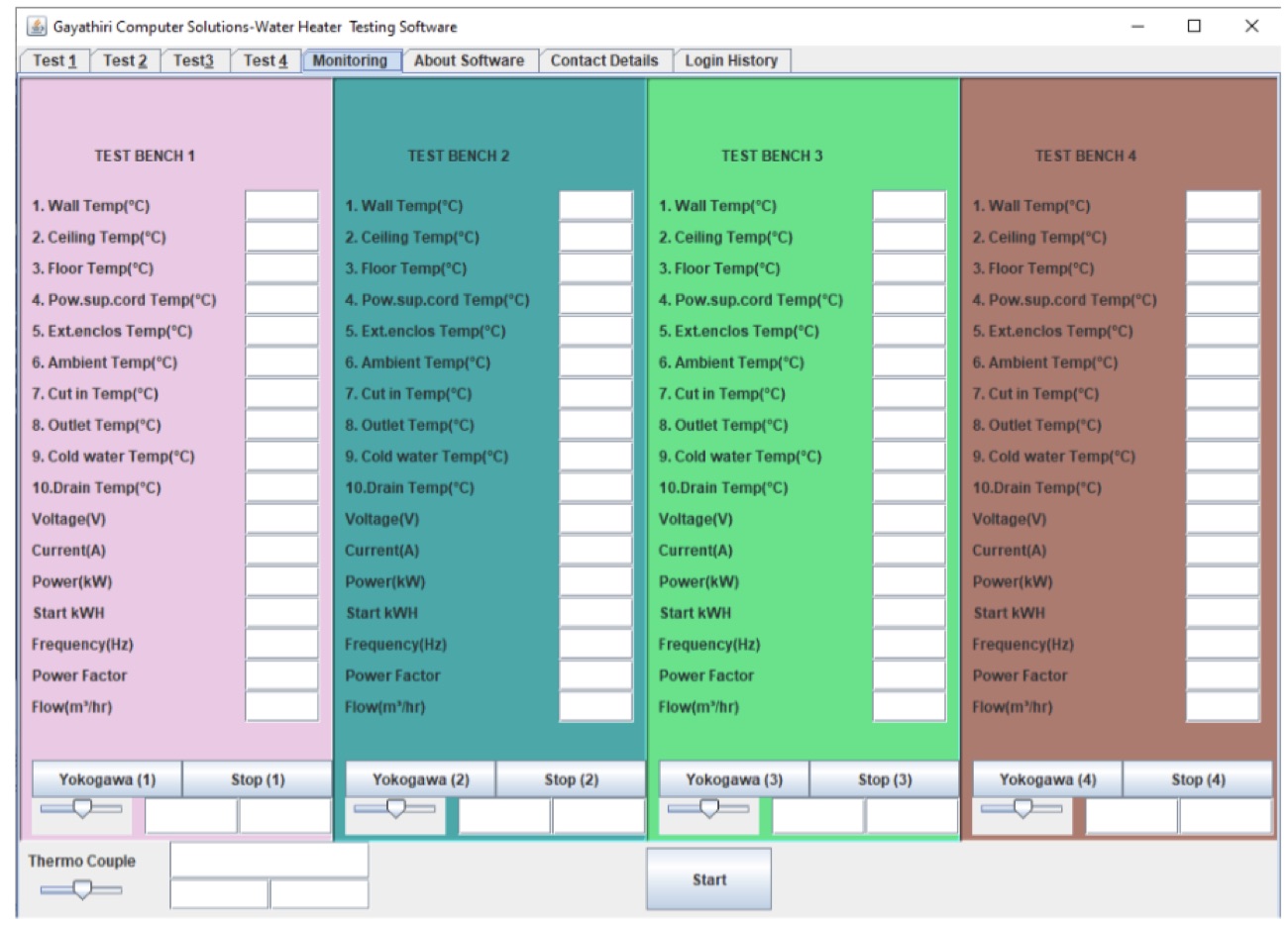
Task: Click the Yokogawa (4) button
Action: [x=1048, y=779]
